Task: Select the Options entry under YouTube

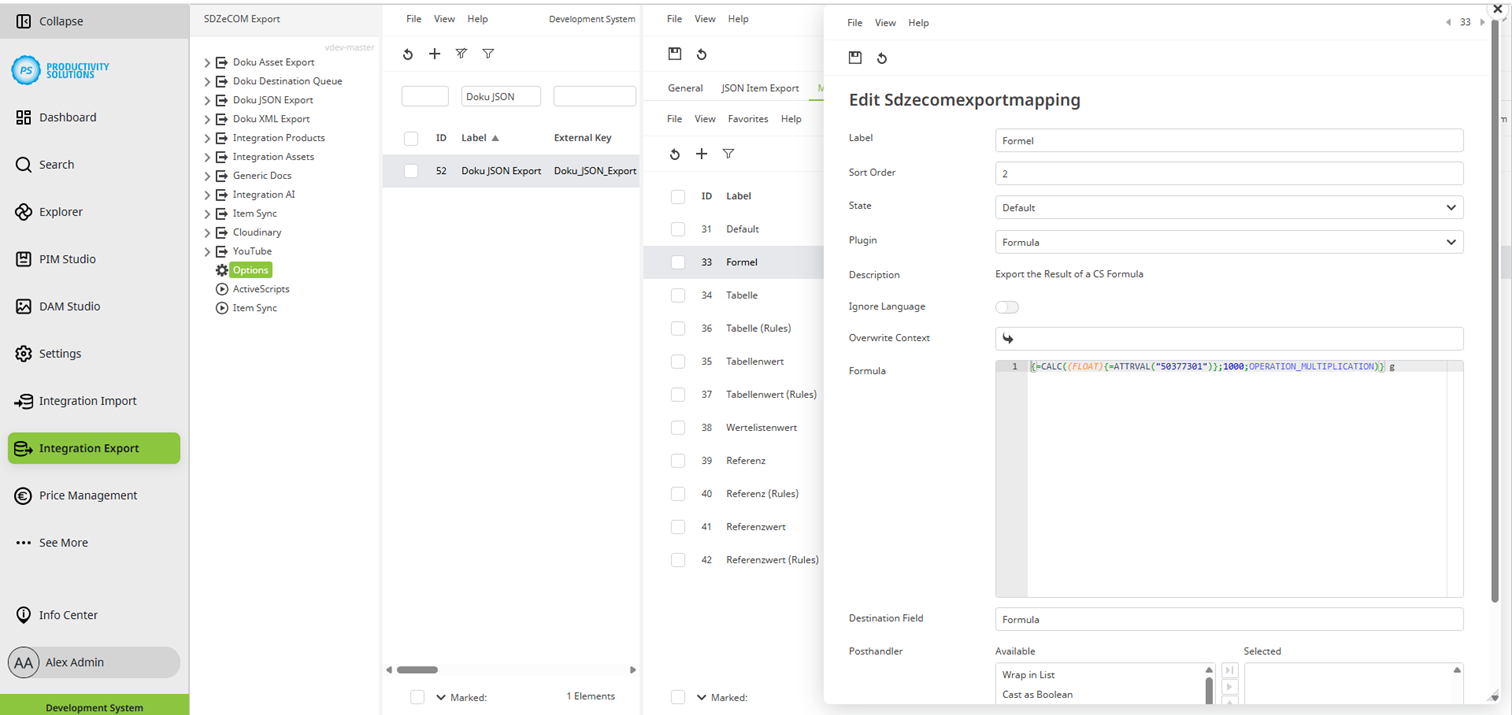Action: 251,270
